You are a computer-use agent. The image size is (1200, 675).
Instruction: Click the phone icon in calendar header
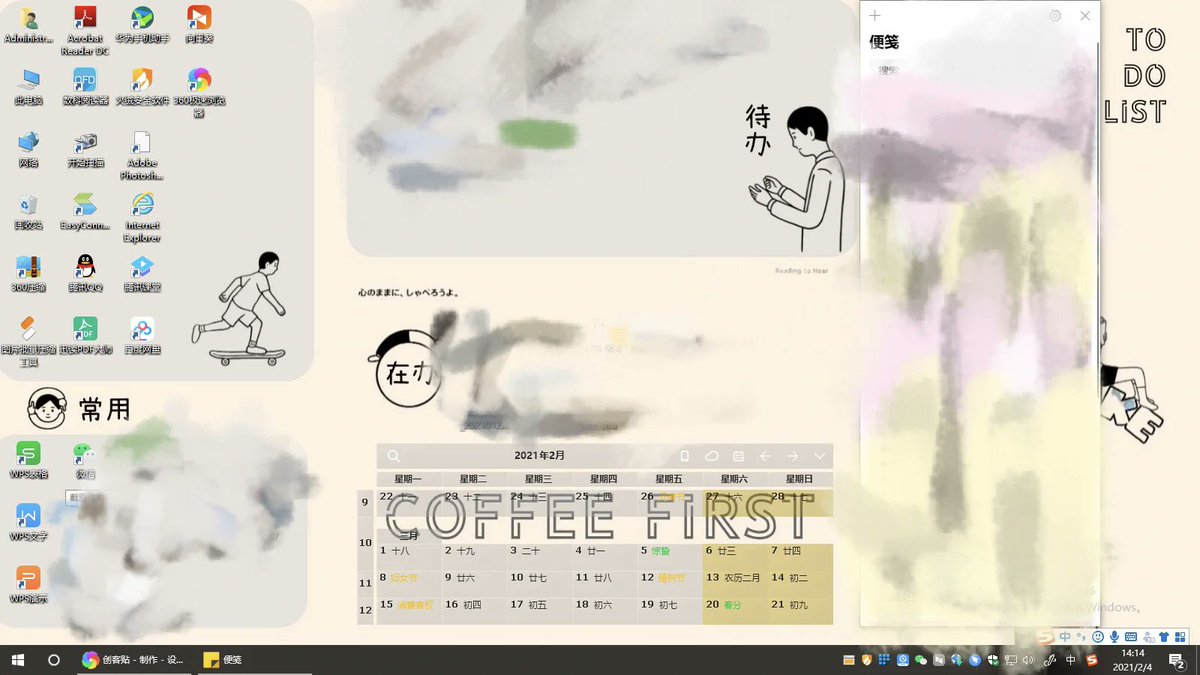pos(685,456)
